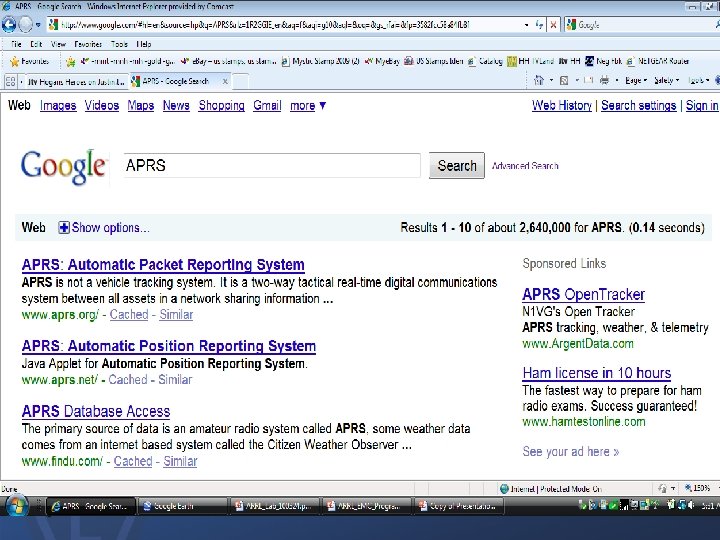The image size is (720, 540).
Task: Click the Favorites star button
Action: [29, 61]
